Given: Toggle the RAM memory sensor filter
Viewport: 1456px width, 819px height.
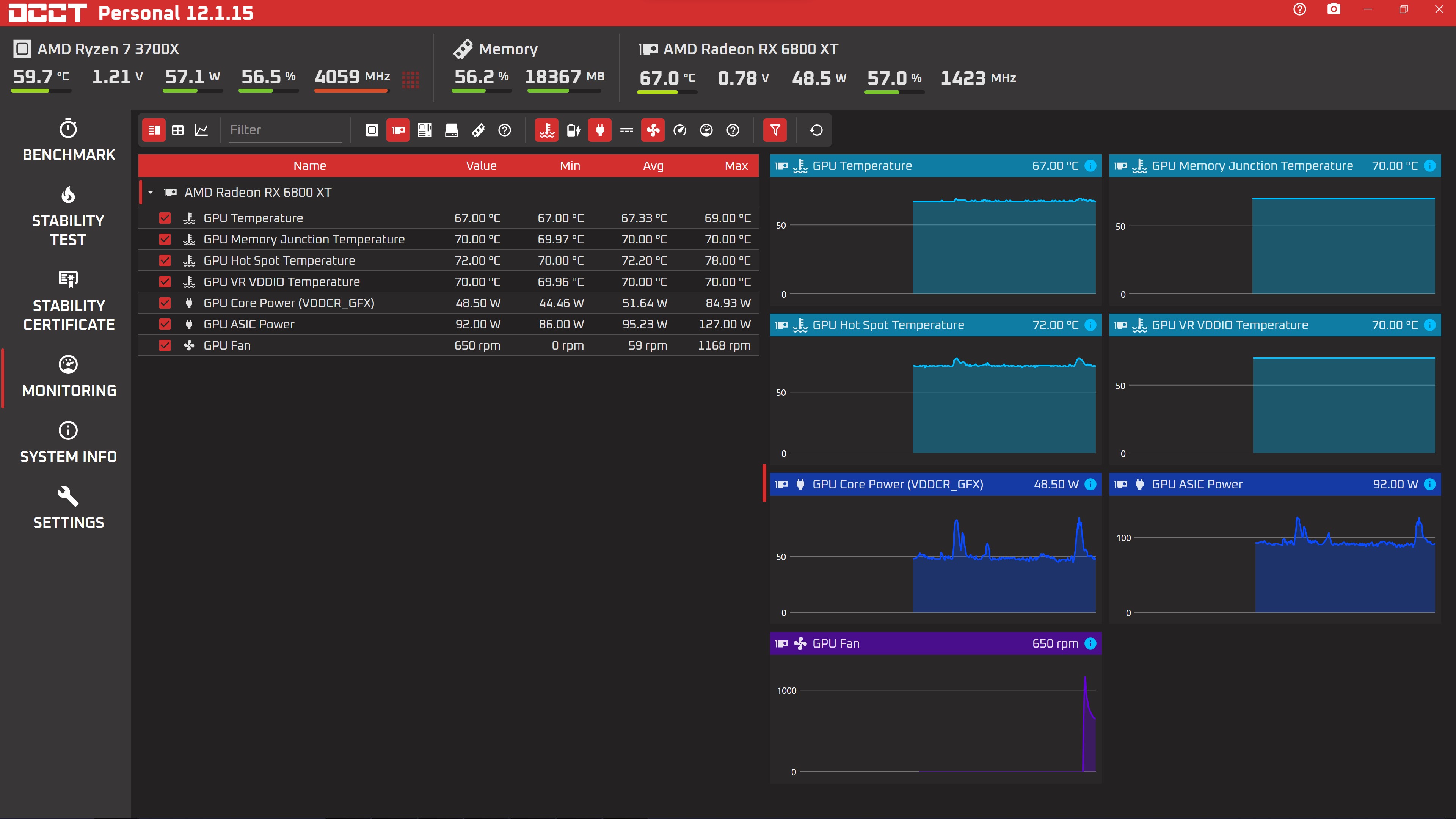Looking at the screenshot, I should 478,130.
